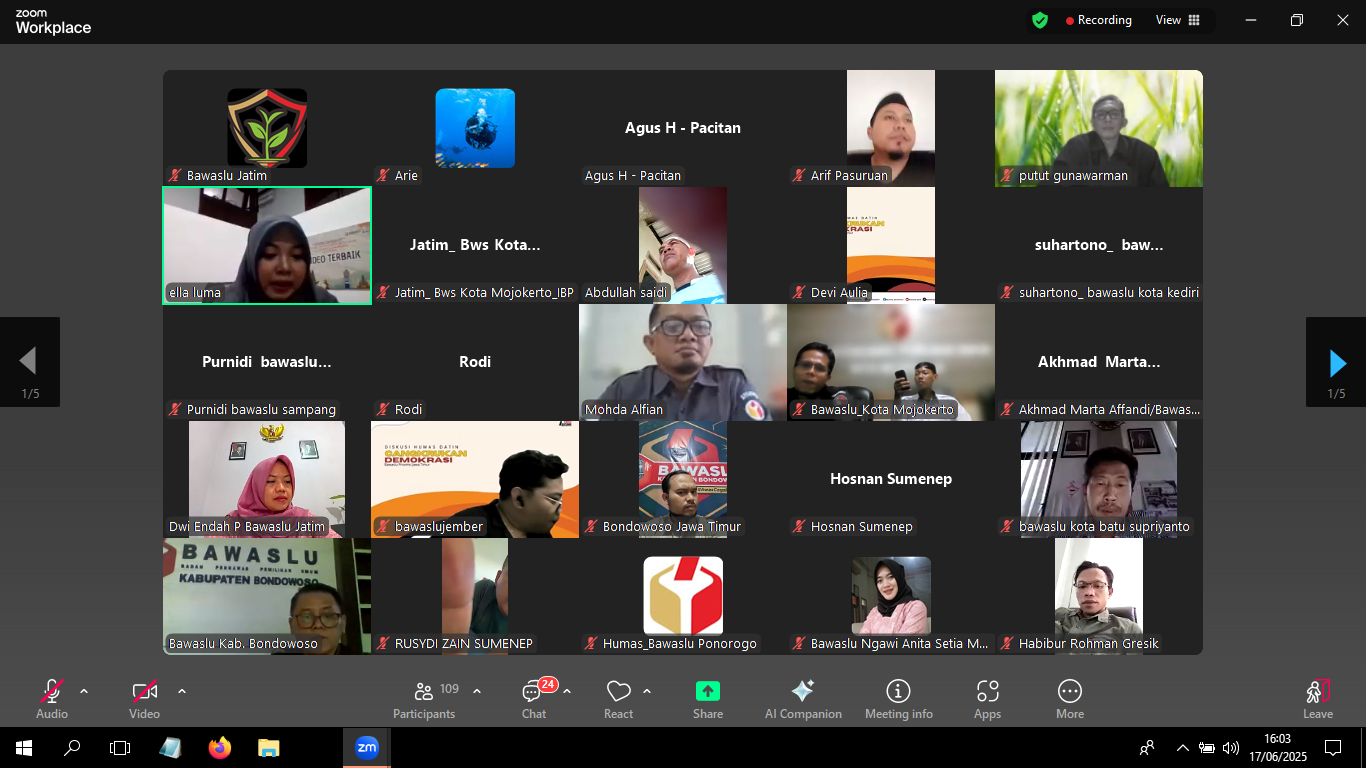Expand the Video options arrow

click(x=182, y=691)
